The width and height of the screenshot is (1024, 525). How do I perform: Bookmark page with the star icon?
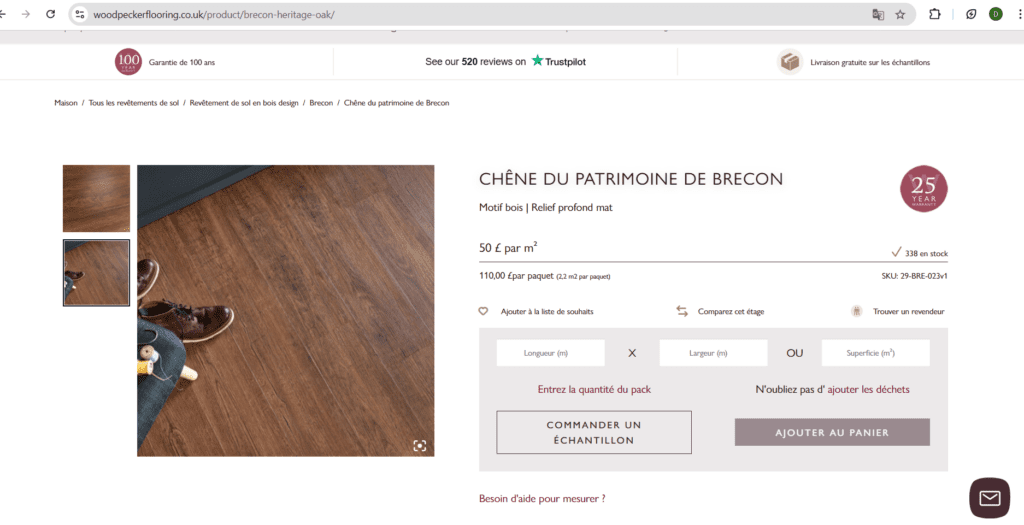click(x=900, y=14)
